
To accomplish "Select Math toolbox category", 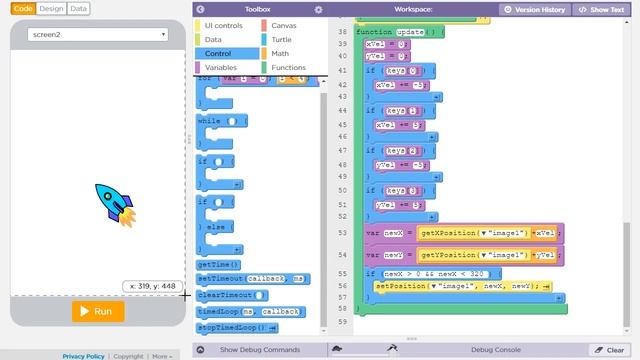I will pos(293,53).
